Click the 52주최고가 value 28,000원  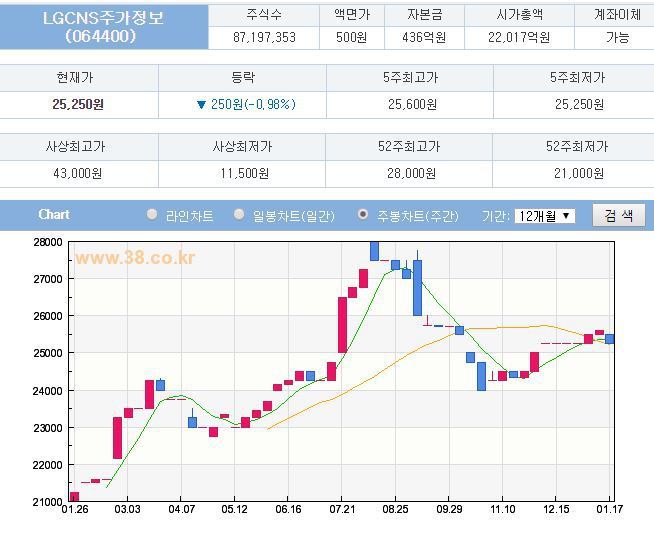tap(412, 173)
